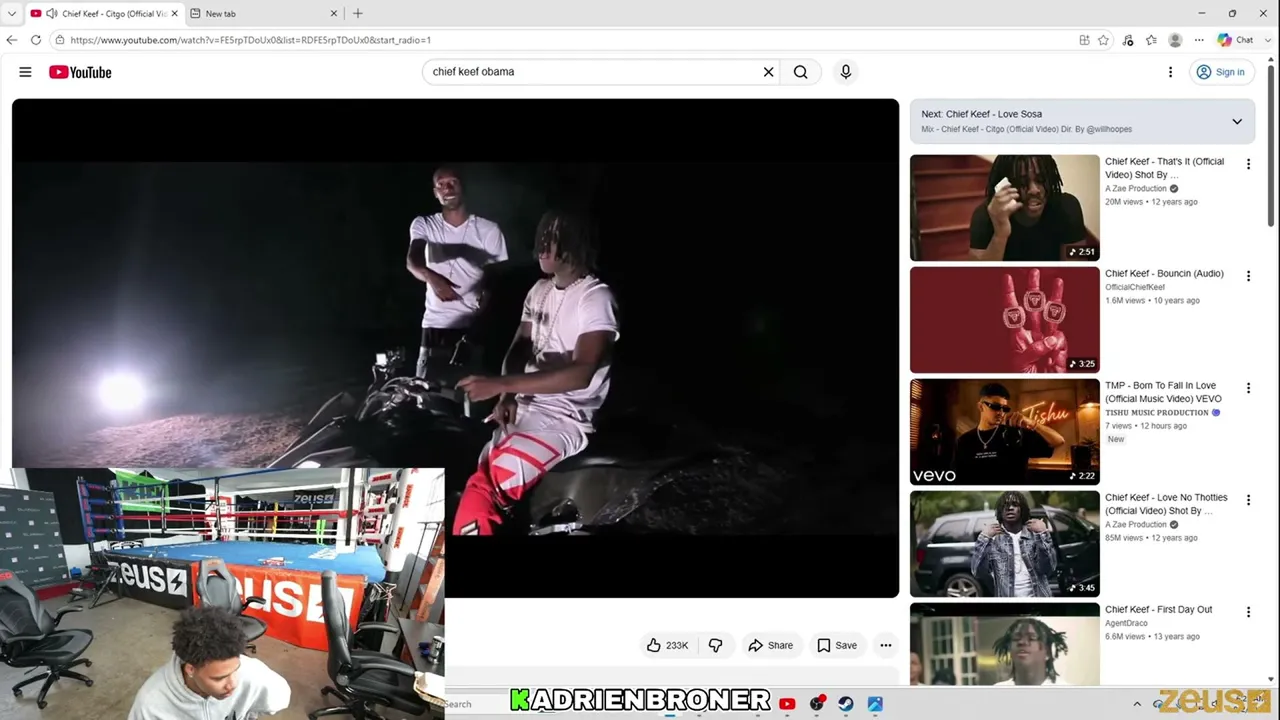Screen dimensions: 1280x720
Task: Play TMP Born To Fall In Love thumbnail
Action: (x=1004, y=432)
